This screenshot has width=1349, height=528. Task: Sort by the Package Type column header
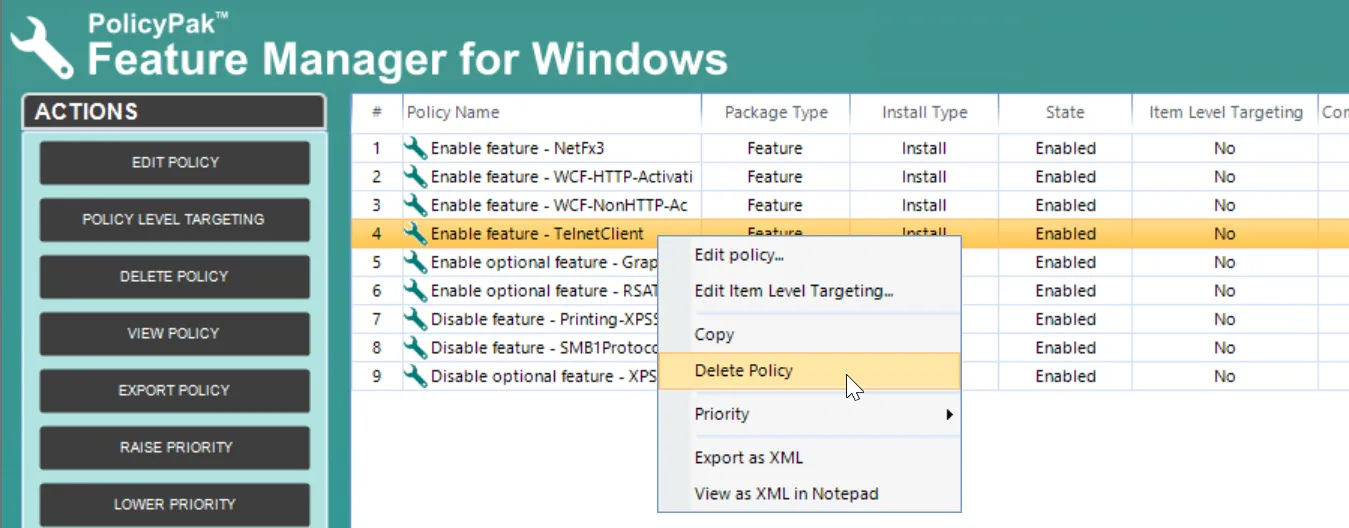coord(776,113)
